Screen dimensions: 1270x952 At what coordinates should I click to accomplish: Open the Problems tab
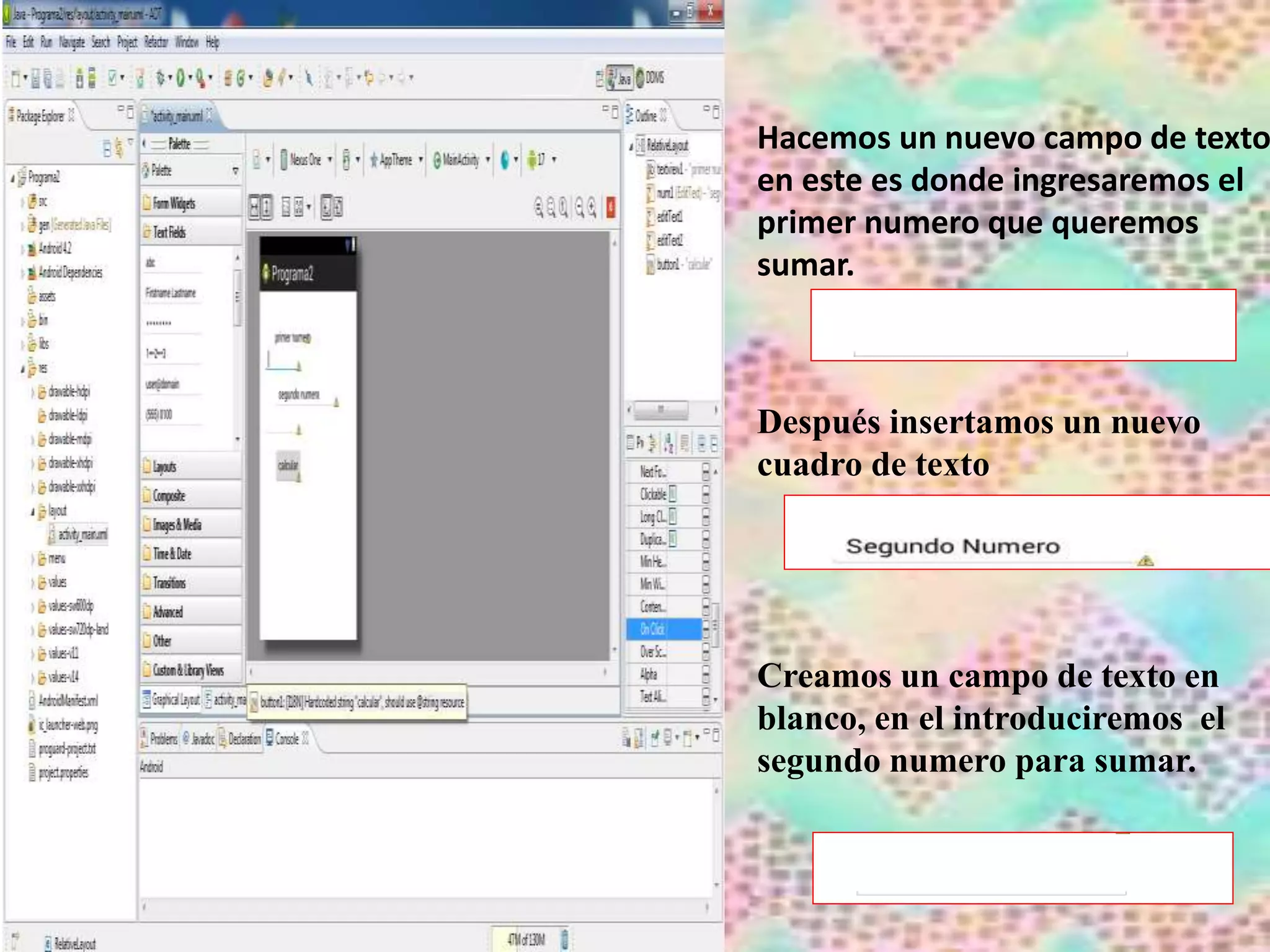click(x=159, y=739)
